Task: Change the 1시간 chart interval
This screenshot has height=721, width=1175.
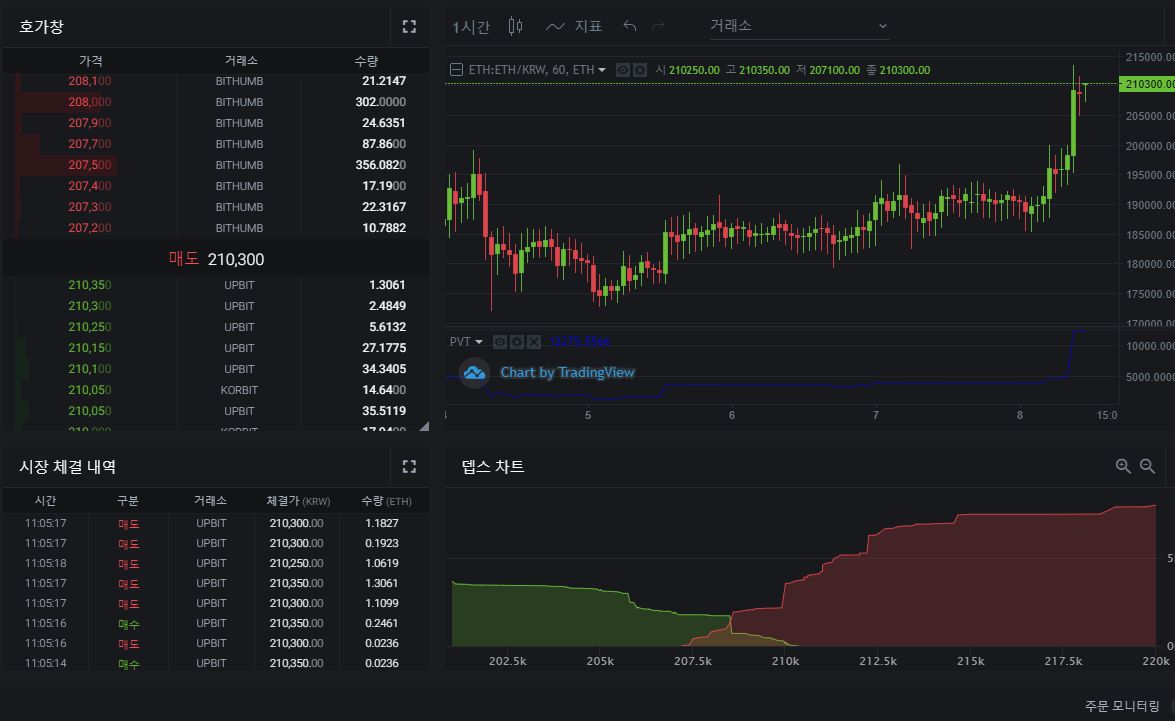Action: point(471,28)
